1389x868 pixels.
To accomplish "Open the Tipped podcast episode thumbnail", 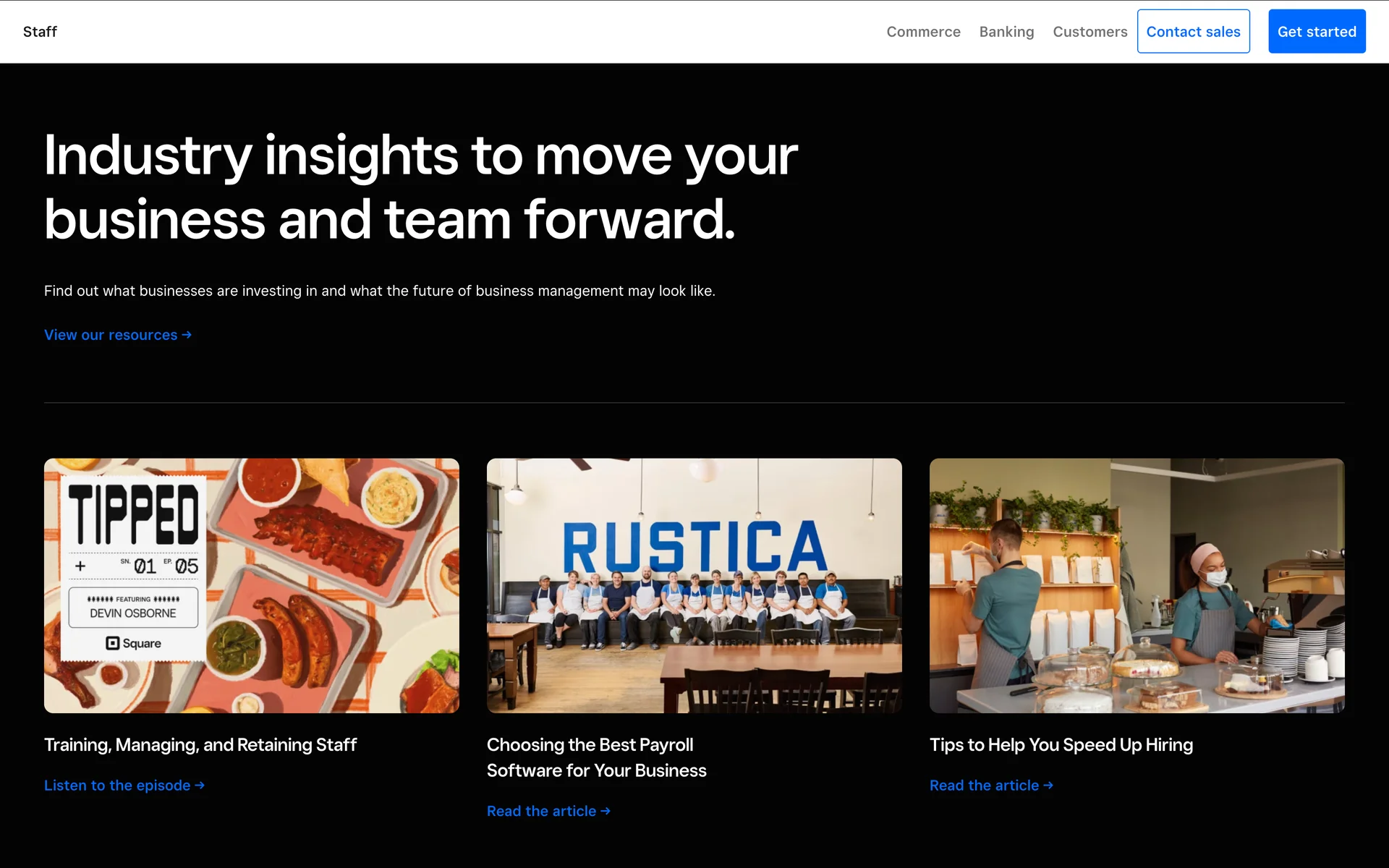I will 251,585.
